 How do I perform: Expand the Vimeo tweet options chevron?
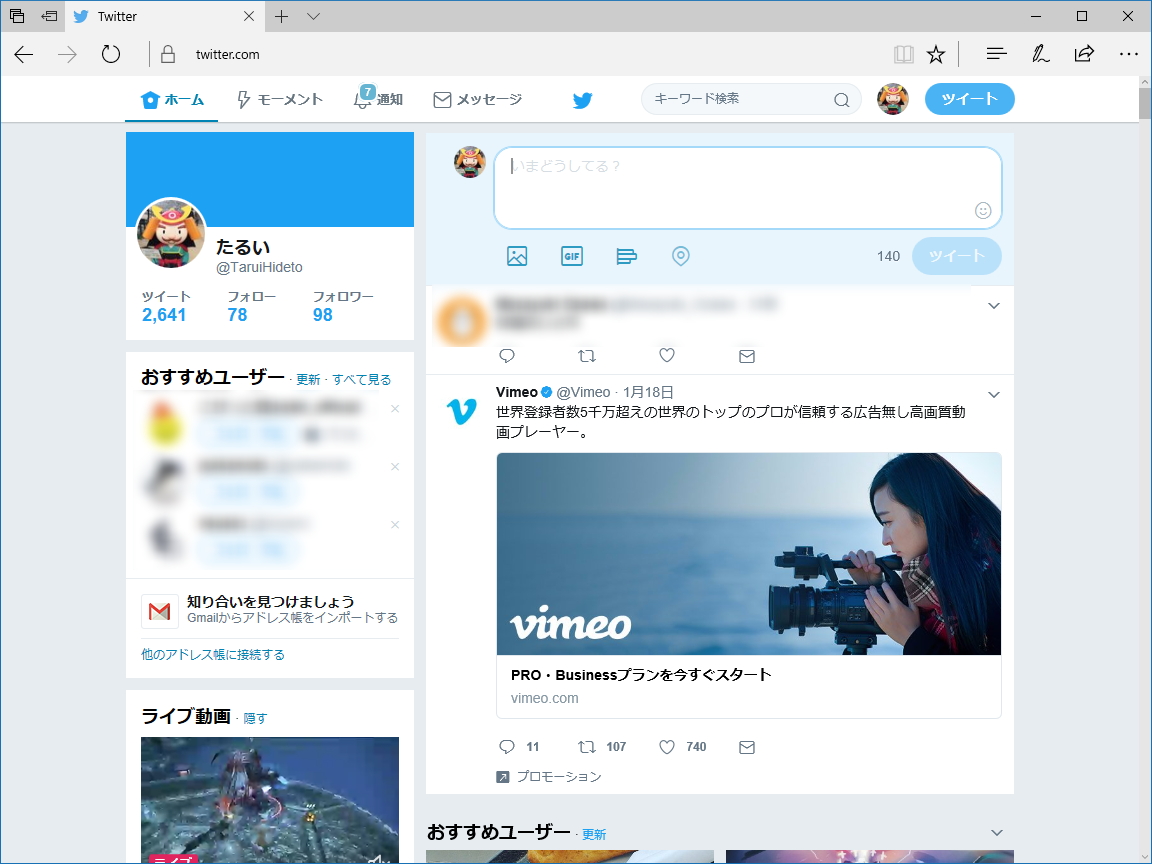[993, 394]
